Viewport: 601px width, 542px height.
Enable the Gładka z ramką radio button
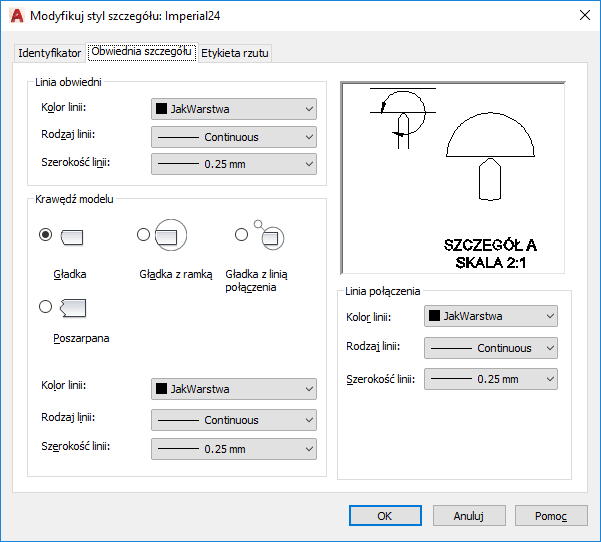tap(143, 234)
